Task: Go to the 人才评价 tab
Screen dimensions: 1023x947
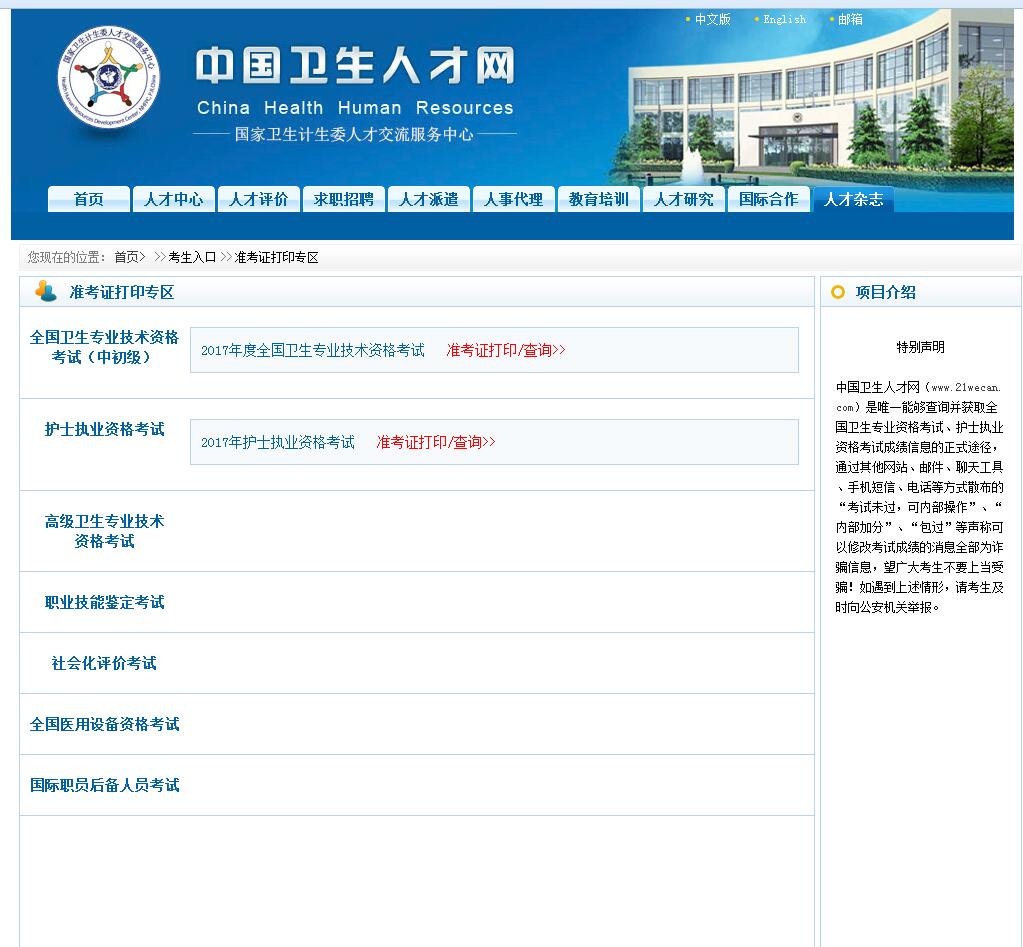Action: (258, 199)
